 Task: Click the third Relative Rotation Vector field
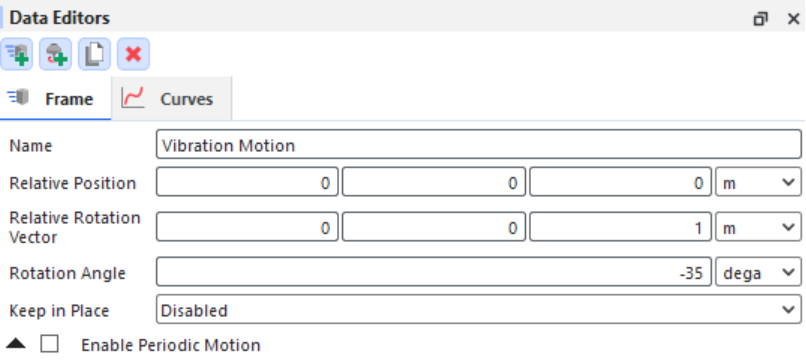[620, 227]
